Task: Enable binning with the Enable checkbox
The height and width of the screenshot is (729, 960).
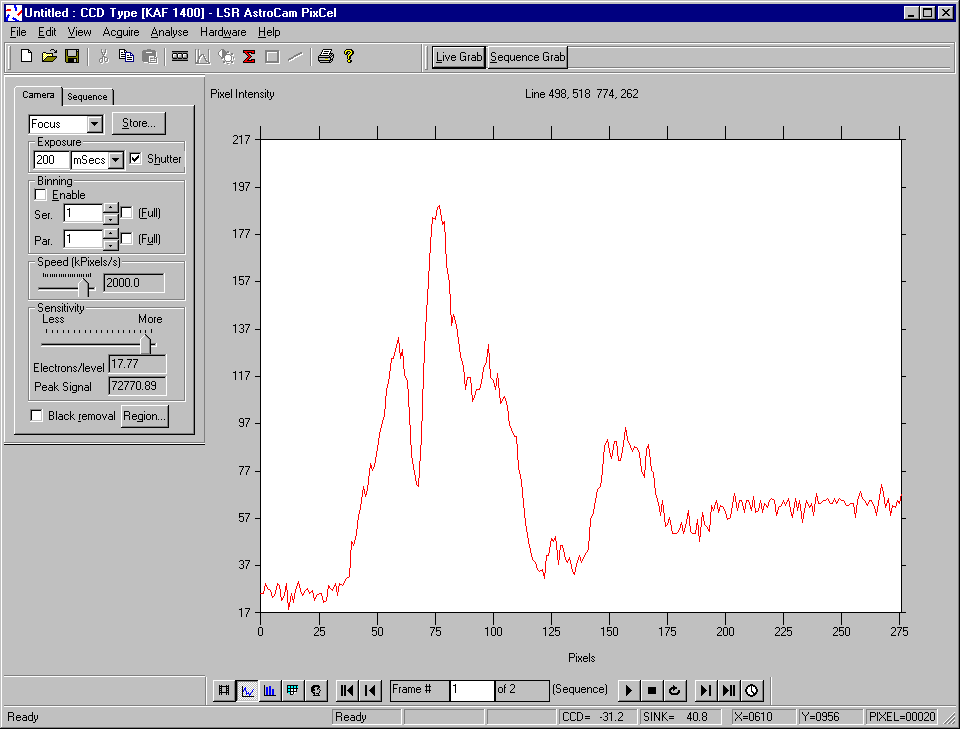Action: (41, 195)
